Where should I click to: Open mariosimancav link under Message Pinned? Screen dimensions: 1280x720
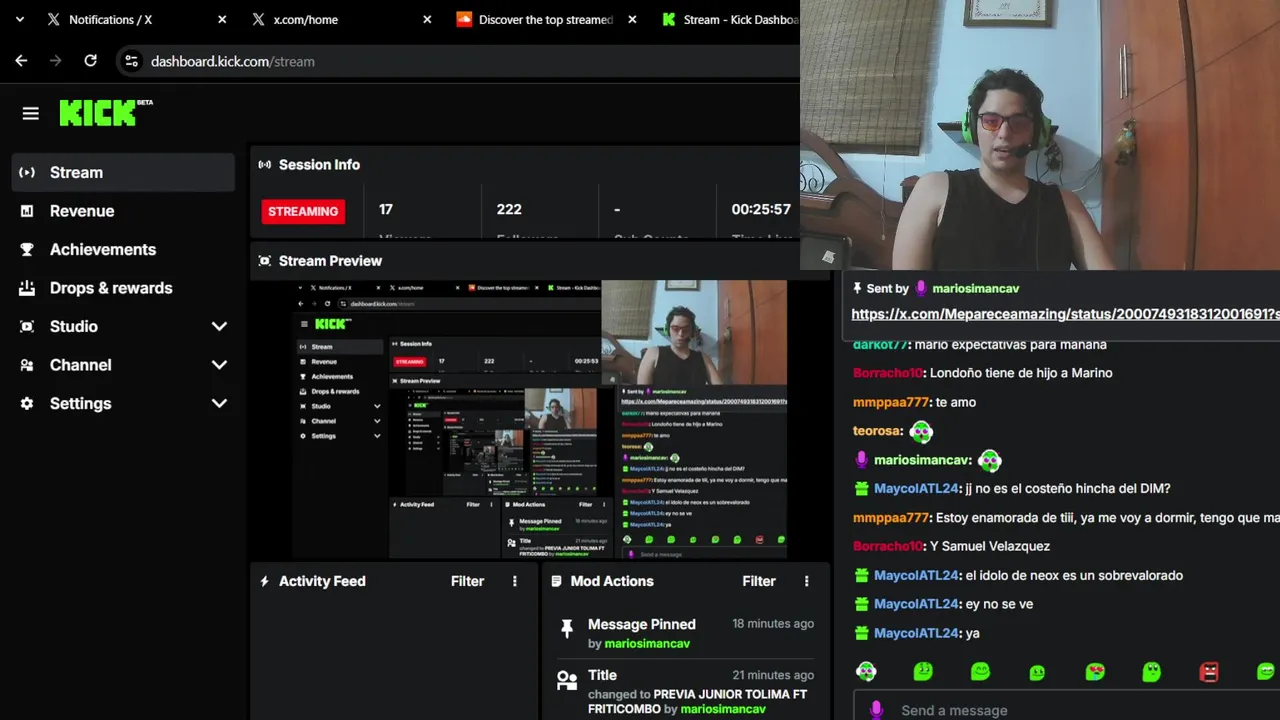647,644
